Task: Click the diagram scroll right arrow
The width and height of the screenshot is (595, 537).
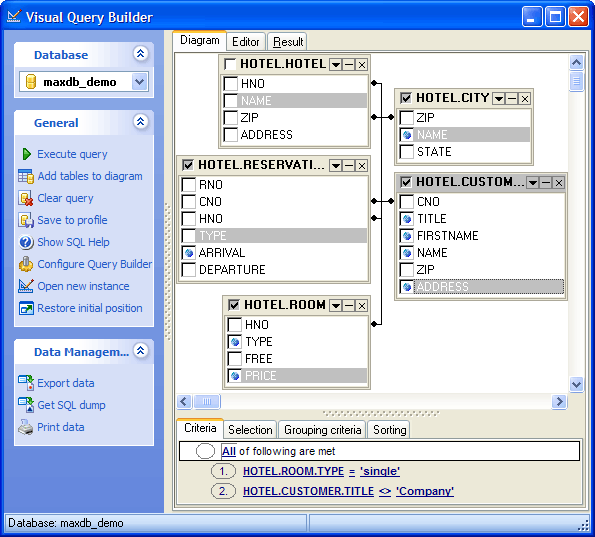Action: coord(559,401)
